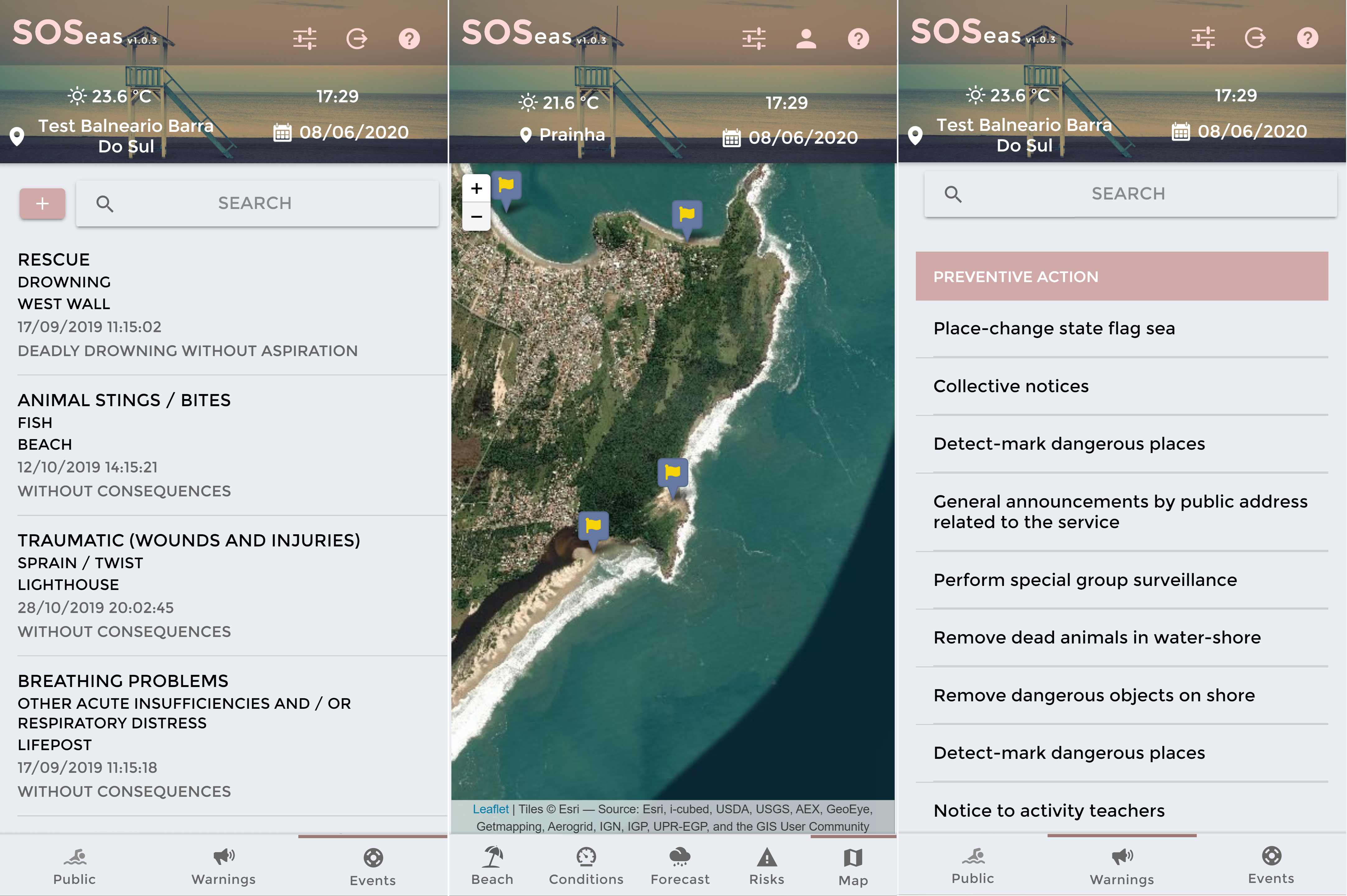
Task: Tap the help question mark icon right panel
Action: [x=1307, y=38]
